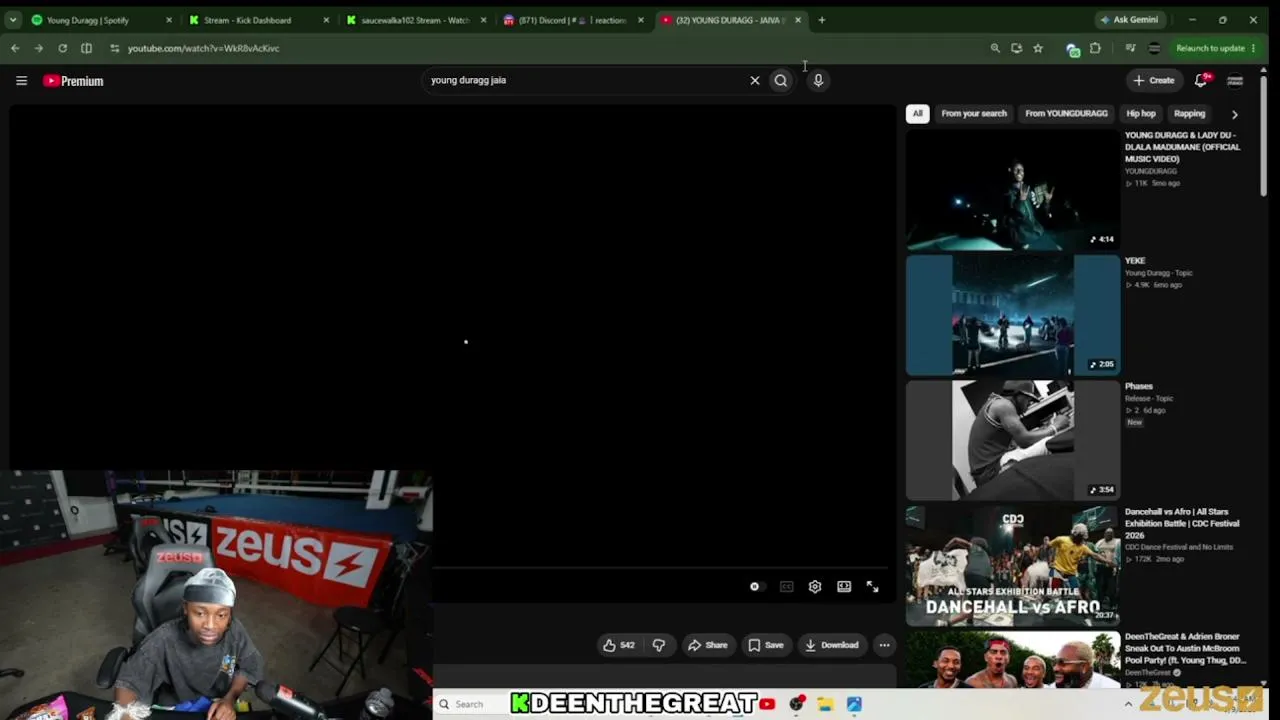Open the Chrome profile avatar
This screenshot has height=720, width=1280.
1154,48
